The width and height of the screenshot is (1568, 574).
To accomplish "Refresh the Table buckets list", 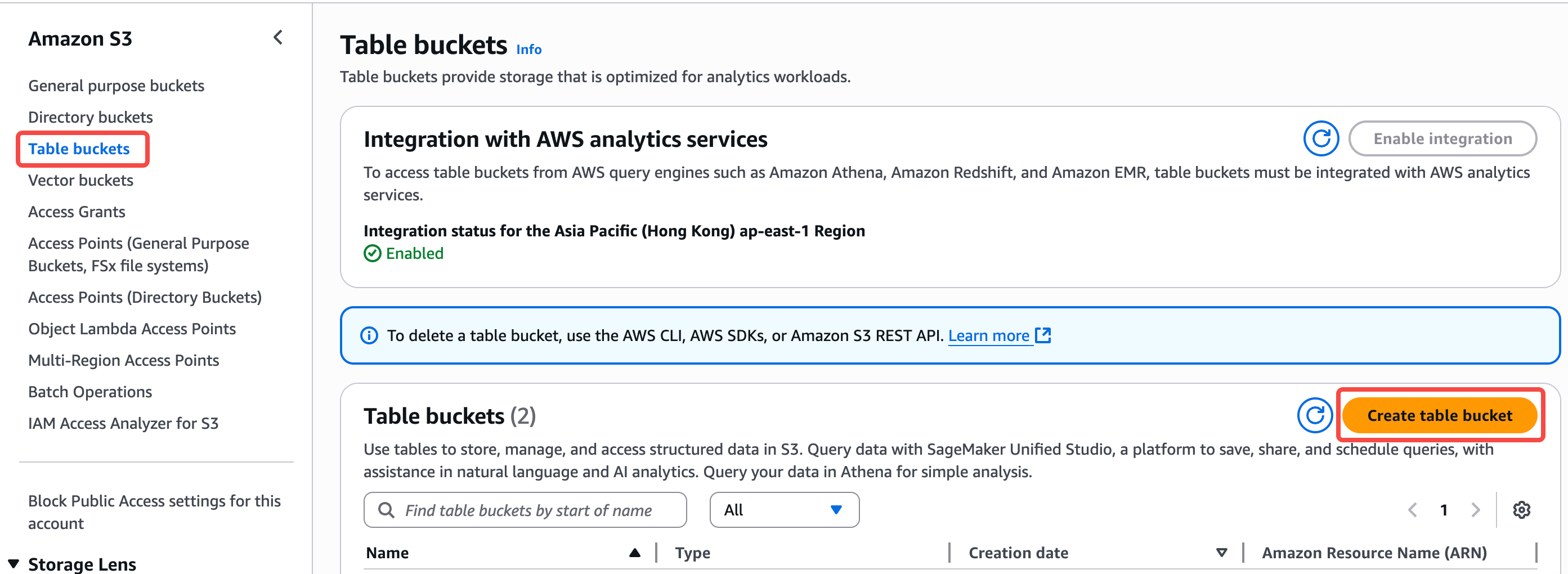I will (1314, 416).
